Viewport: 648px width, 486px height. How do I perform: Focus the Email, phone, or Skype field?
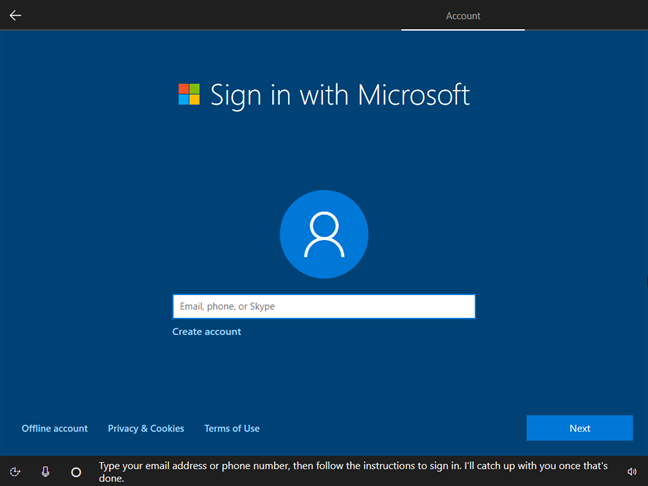pos(323,306)
